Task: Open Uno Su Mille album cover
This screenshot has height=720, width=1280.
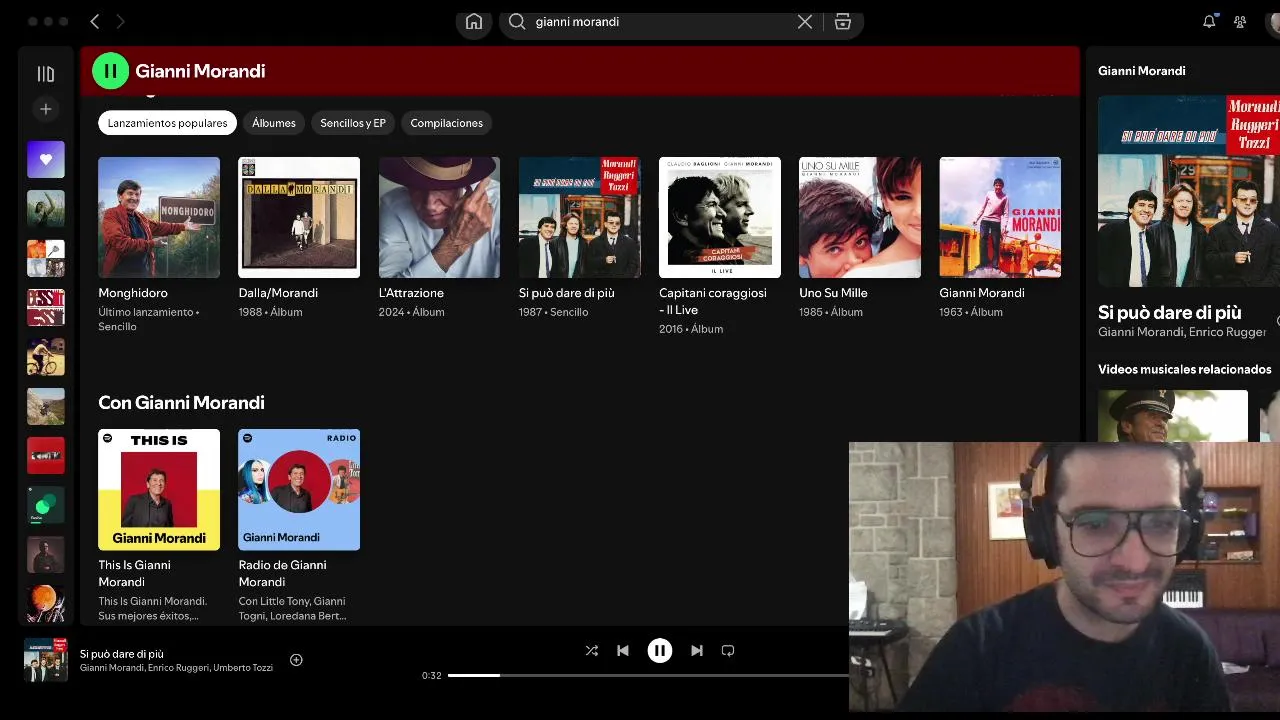Action: [x=860, y=217]
